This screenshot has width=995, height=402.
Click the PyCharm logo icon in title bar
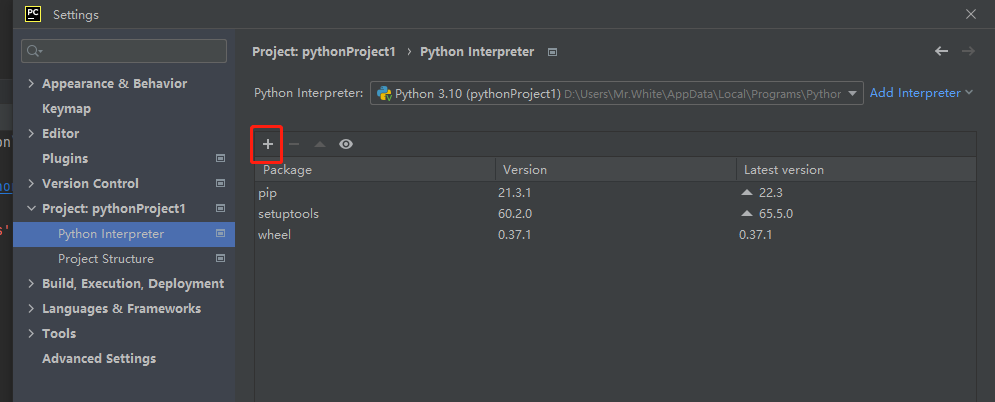33,14
